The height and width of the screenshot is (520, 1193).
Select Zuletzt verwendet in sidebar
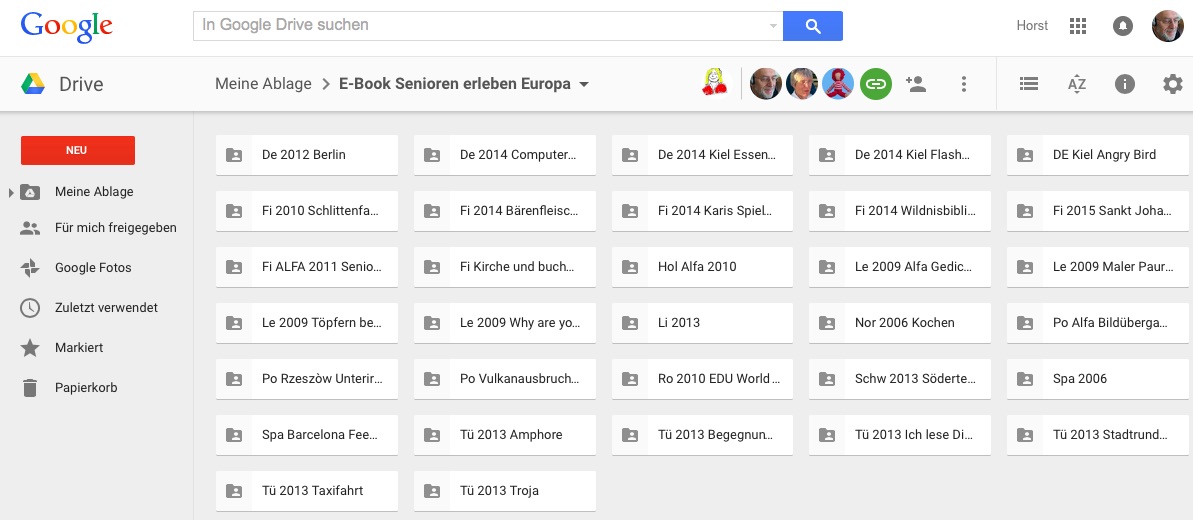pyautogui.click(x=106, y=308)
